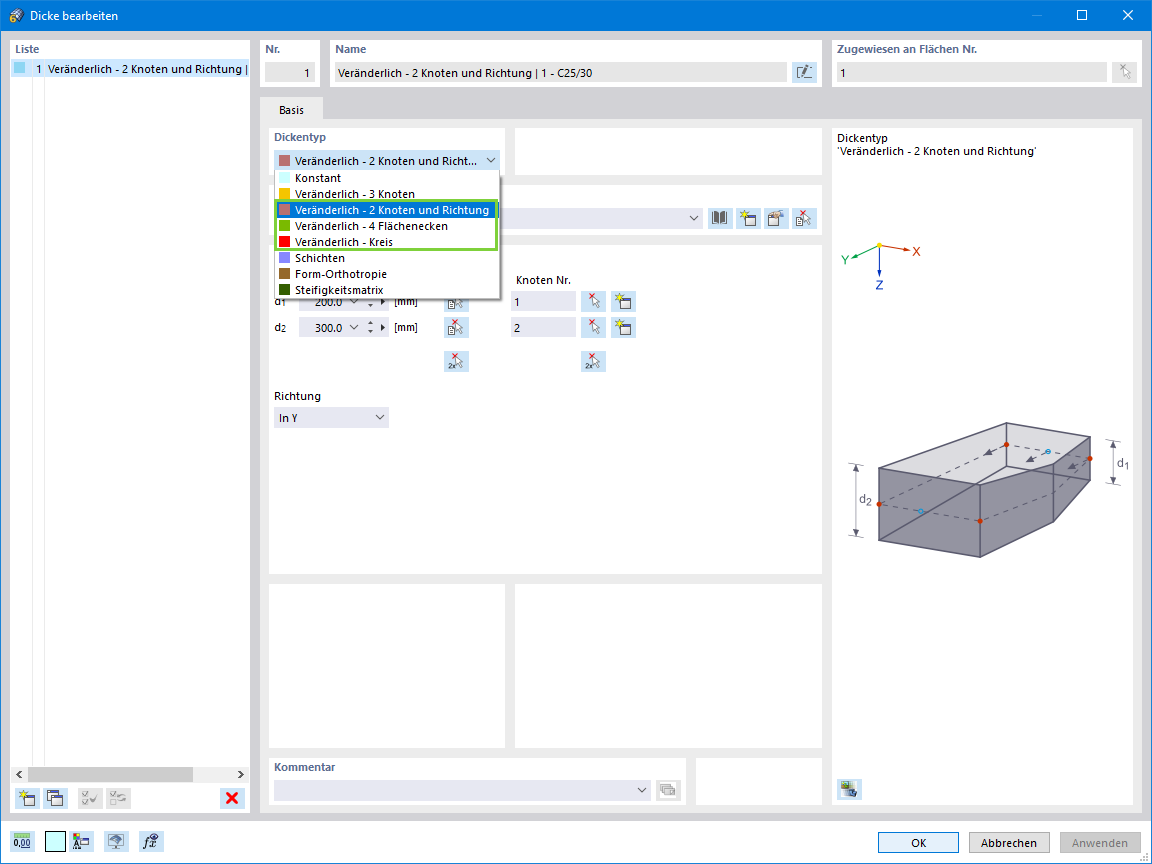The height and width of the screenshot is (864, 1152).
Task: Click the select all checkmarks icon below Liste
Action: click(x=90, y=798)
